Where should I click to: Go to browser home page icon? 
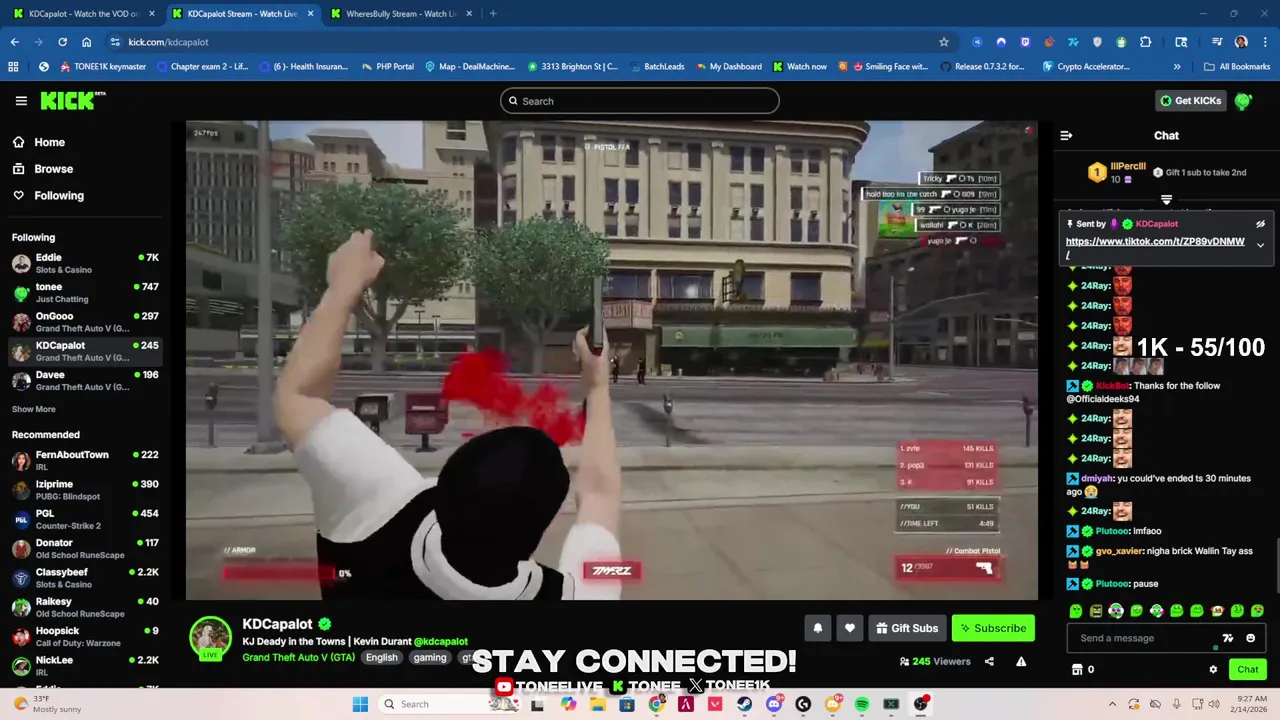pos(87,42)
